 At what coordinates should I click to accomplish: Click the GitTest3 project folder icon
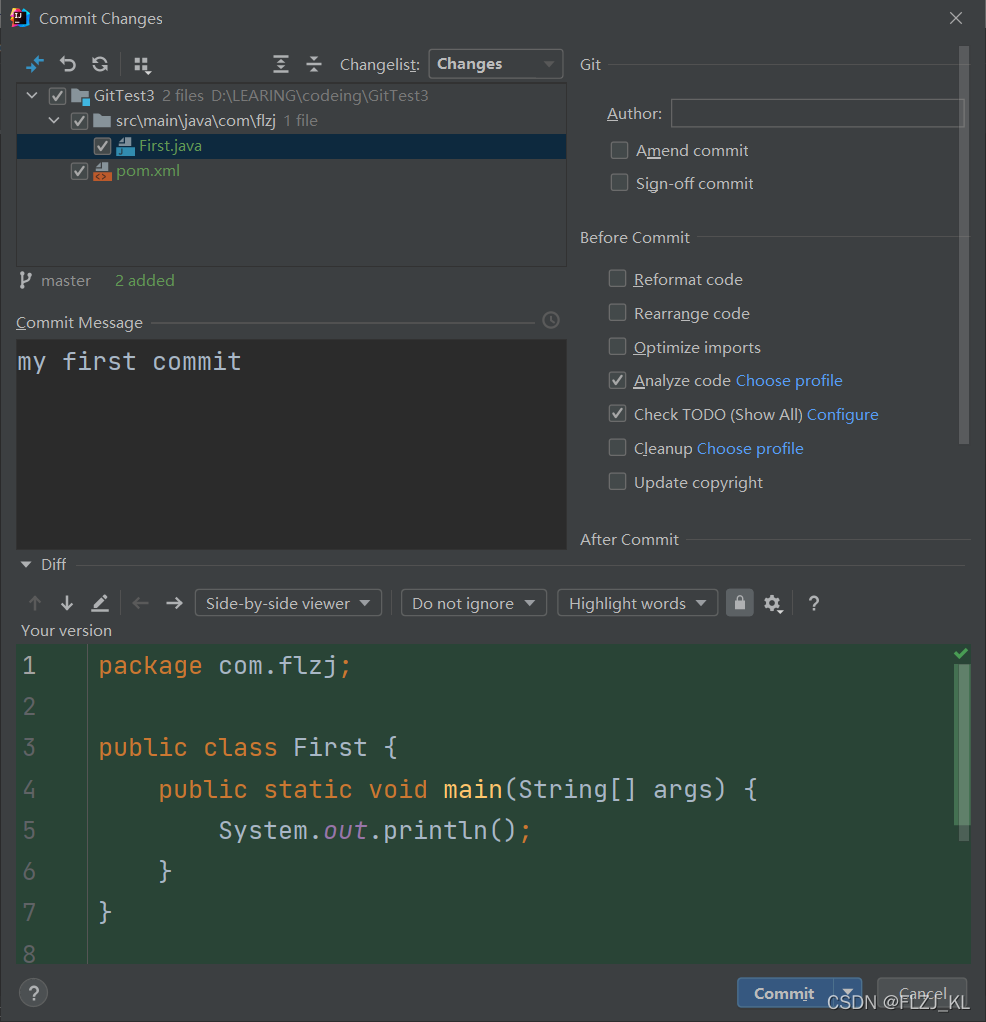pos(80,96)
